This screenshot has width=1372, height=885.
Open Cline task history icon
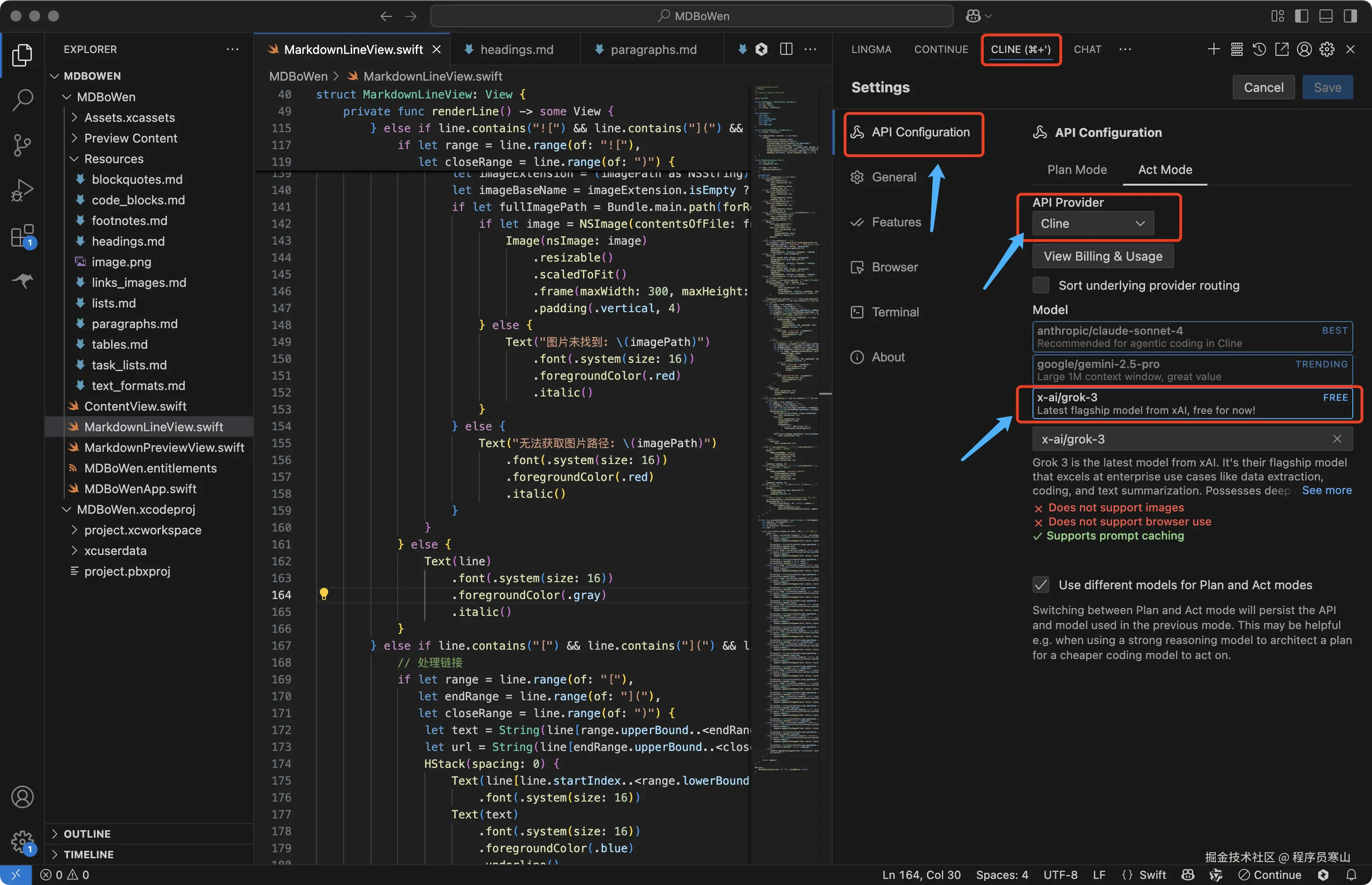tap(1259, 49)
